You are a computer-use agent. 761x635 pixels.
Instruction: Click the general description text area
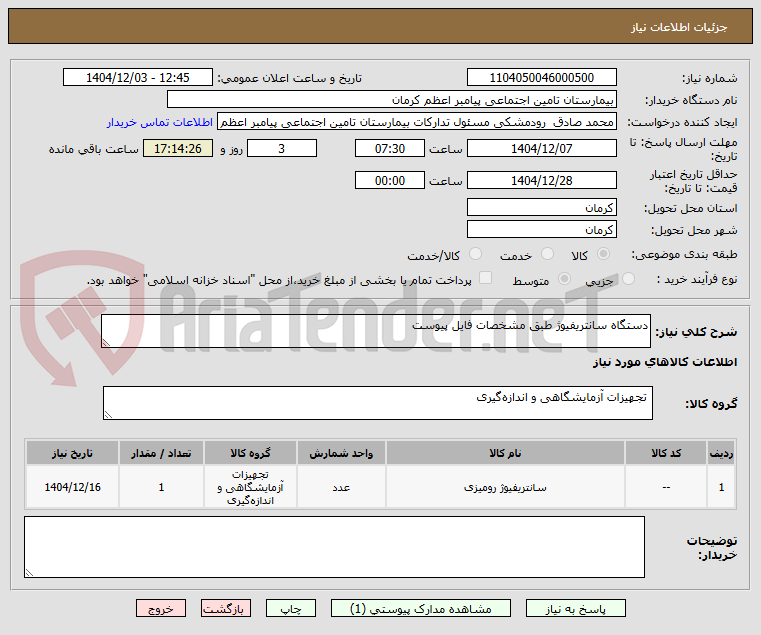[x=376, y=331]
